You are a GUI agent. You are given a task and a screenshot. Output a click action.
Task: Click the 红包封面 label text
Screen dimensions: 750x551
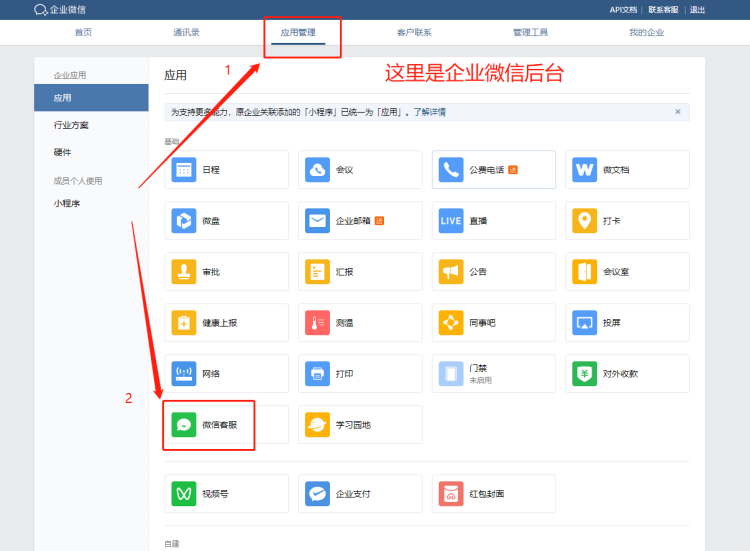[487, 494]
